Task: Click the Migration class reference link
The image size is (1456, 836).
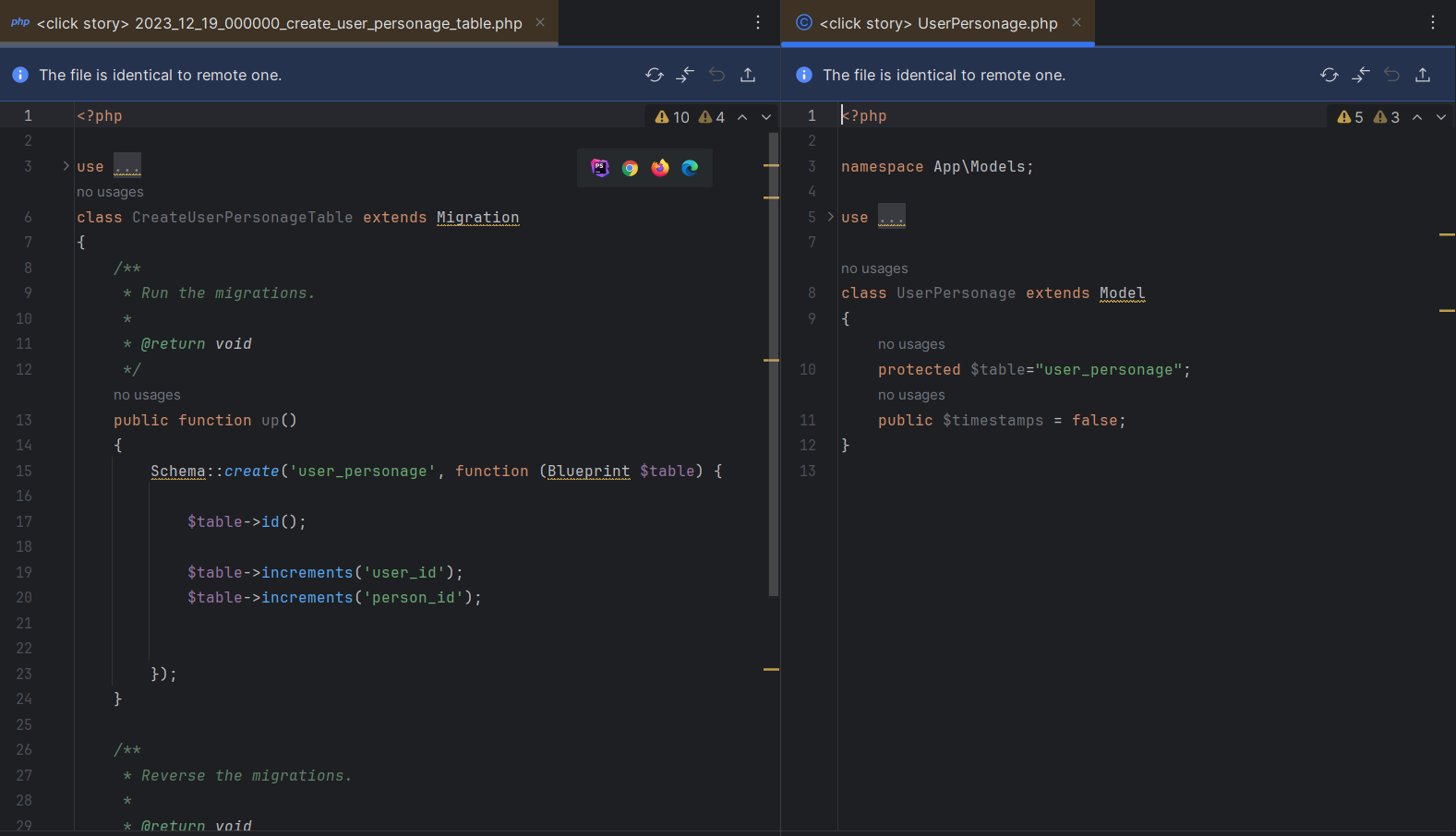Action: coord(477,217)
